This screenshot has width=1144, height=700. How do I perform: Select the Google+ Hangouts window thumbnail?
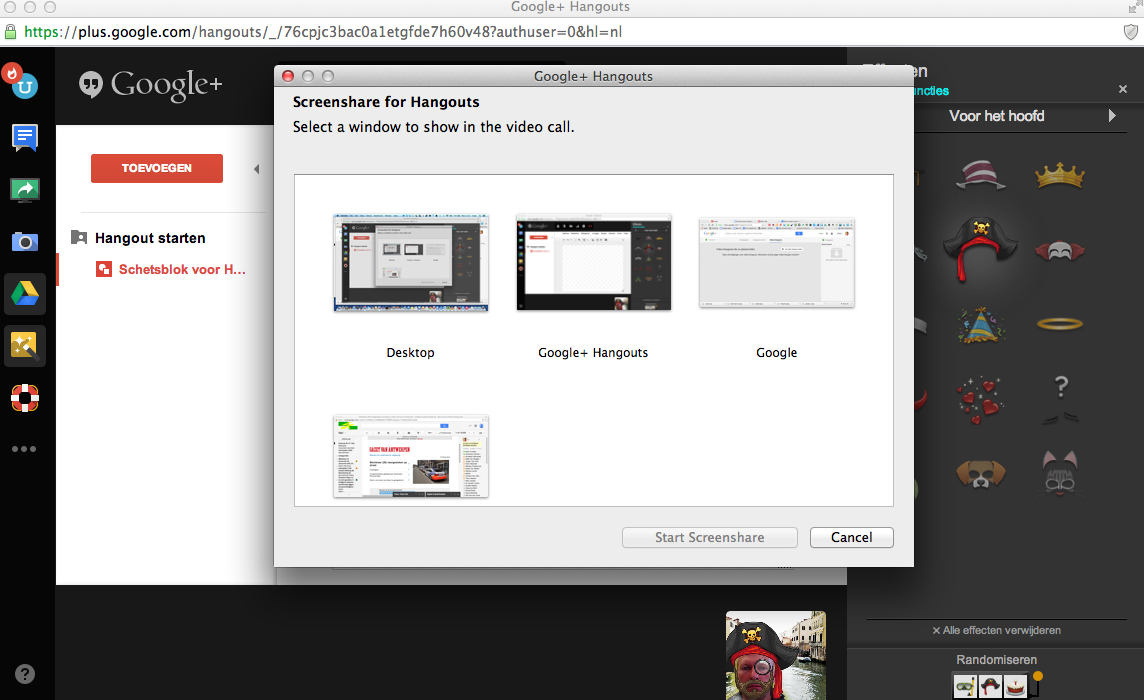tap(594, 263)
